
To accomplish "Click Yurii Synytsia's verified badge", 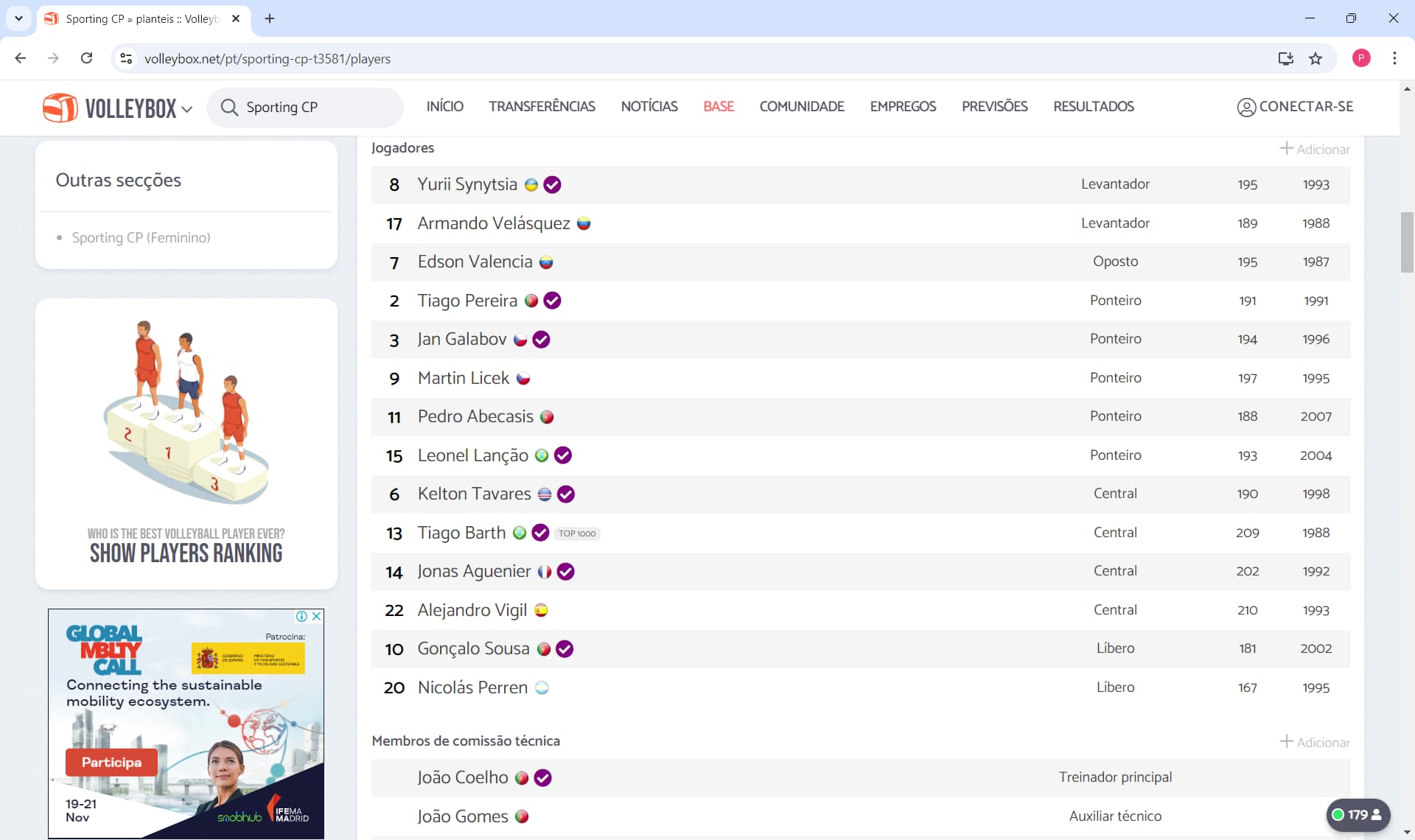I will [553, 185].
